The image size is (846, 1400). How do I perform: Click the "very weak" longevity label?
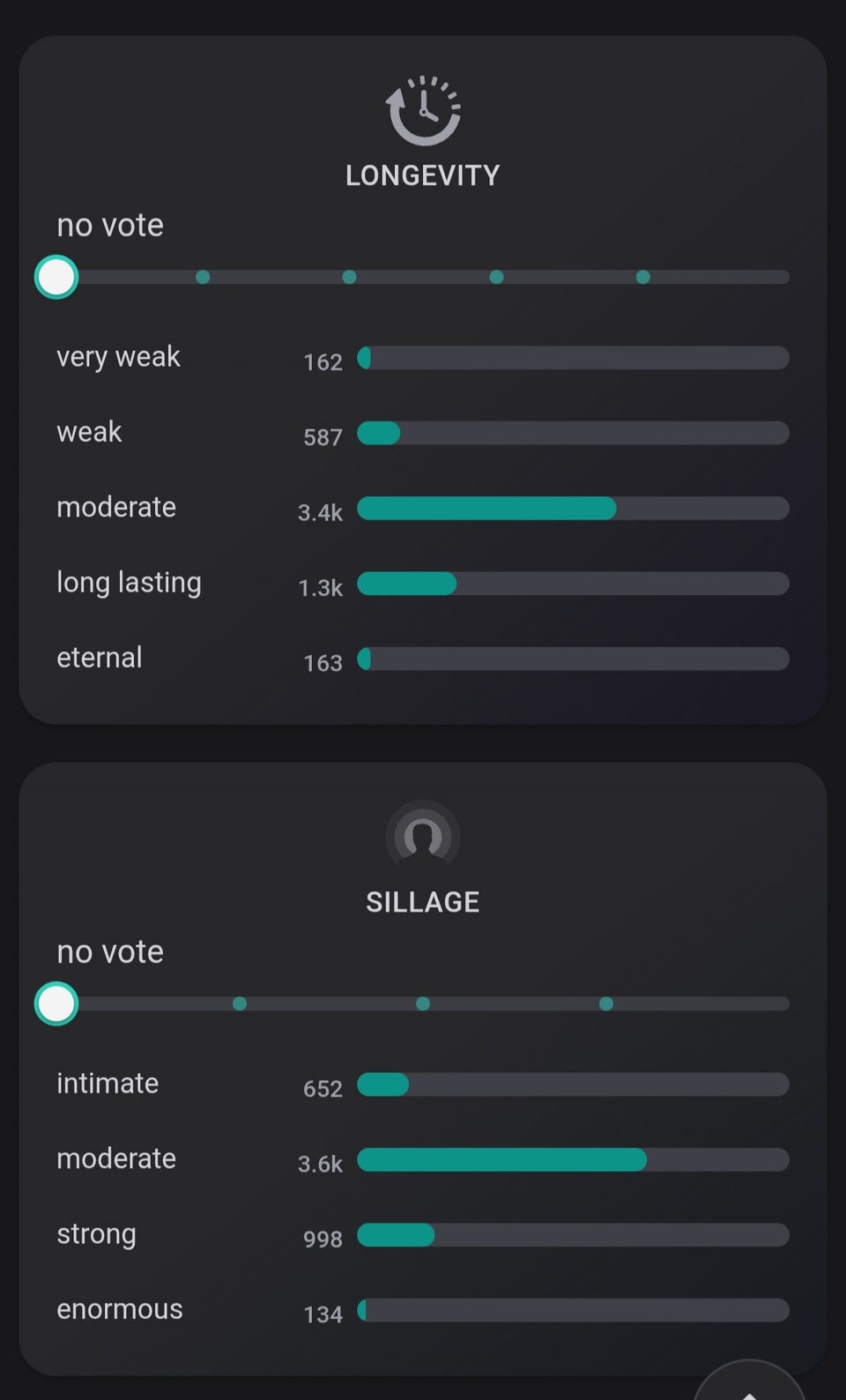[118, 357]
